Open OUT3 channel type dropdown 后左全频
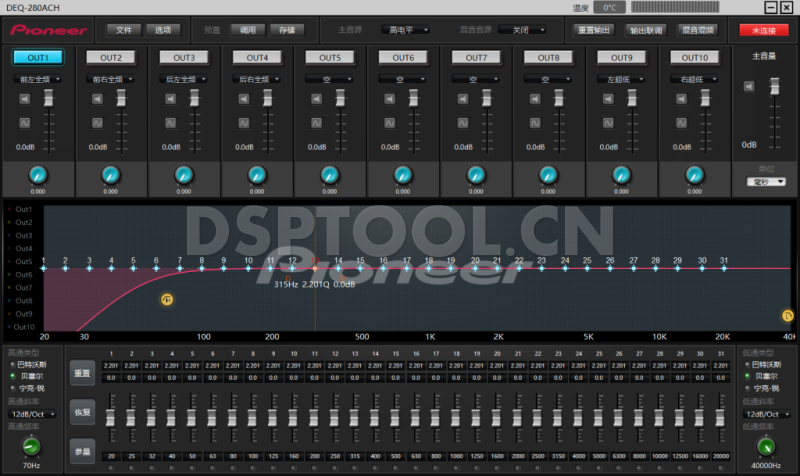Image resolution: width=800 pixels, height=476 pixels. coord(184,79)
